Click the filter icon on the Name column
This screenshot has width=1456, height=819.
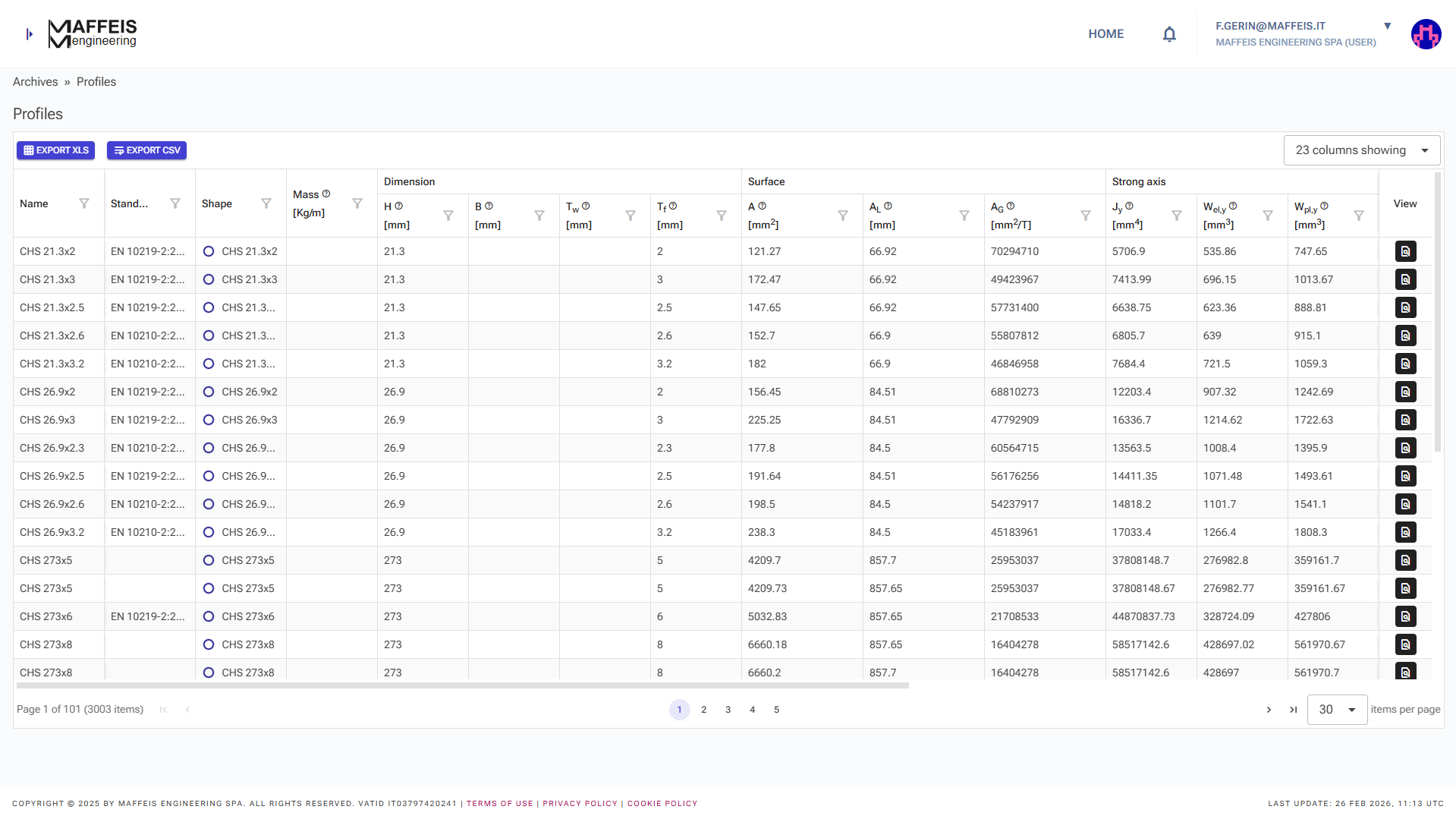83,203
